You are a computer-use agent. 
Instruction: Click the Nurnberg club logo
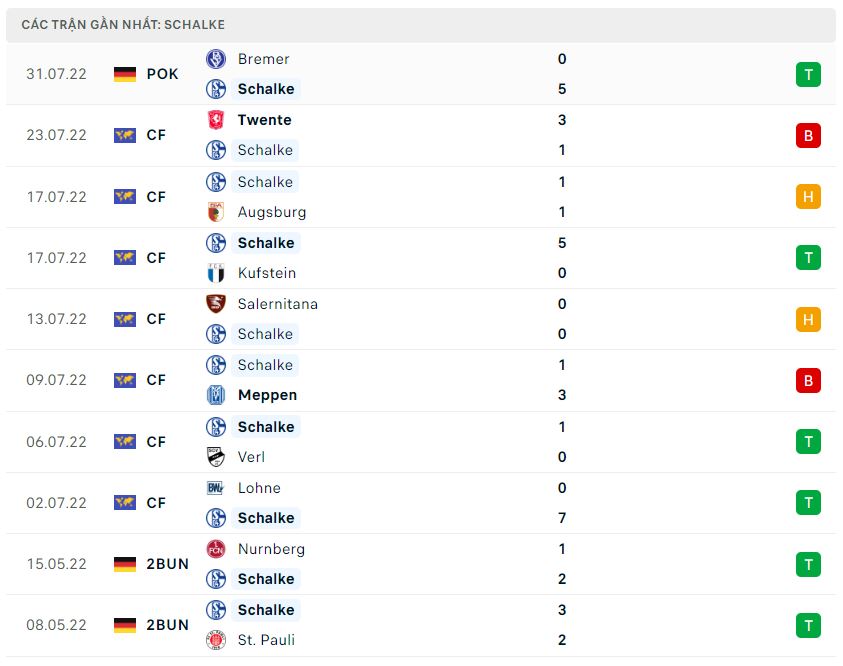[x=218, y=549]
